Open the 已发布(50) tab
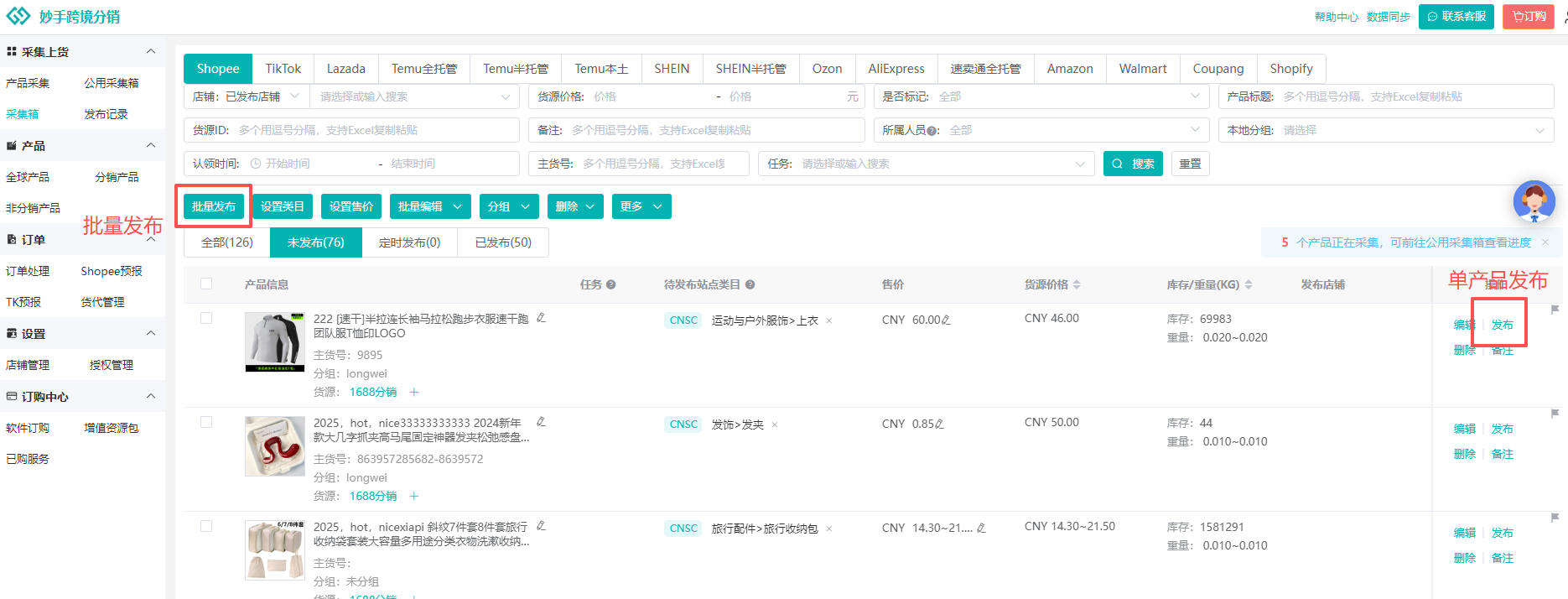Image resolution: width=1568 pixels, height=599 pixels. click(503, 242)
